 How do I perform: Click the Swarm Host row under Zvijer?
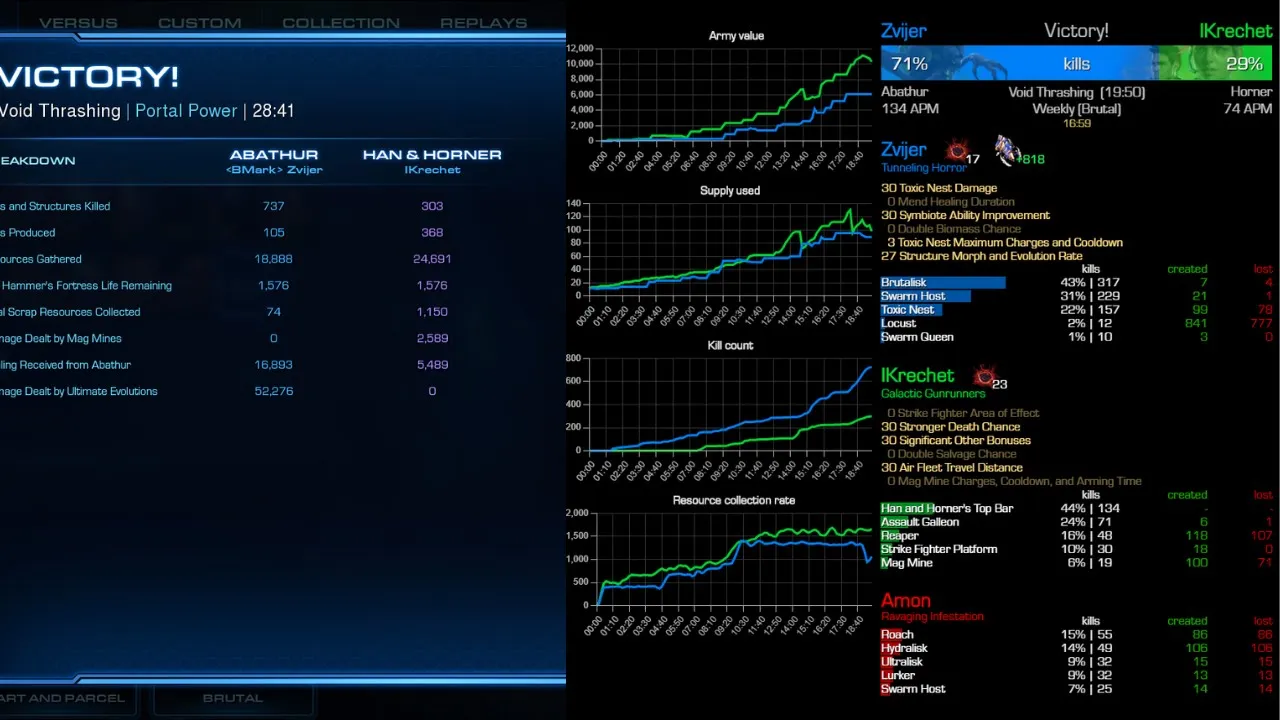[x=1076, y=296]
